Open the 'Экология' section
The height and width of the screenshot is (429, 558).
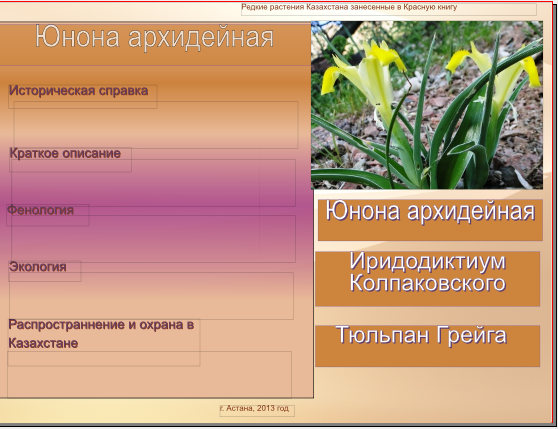coord(38,267)
